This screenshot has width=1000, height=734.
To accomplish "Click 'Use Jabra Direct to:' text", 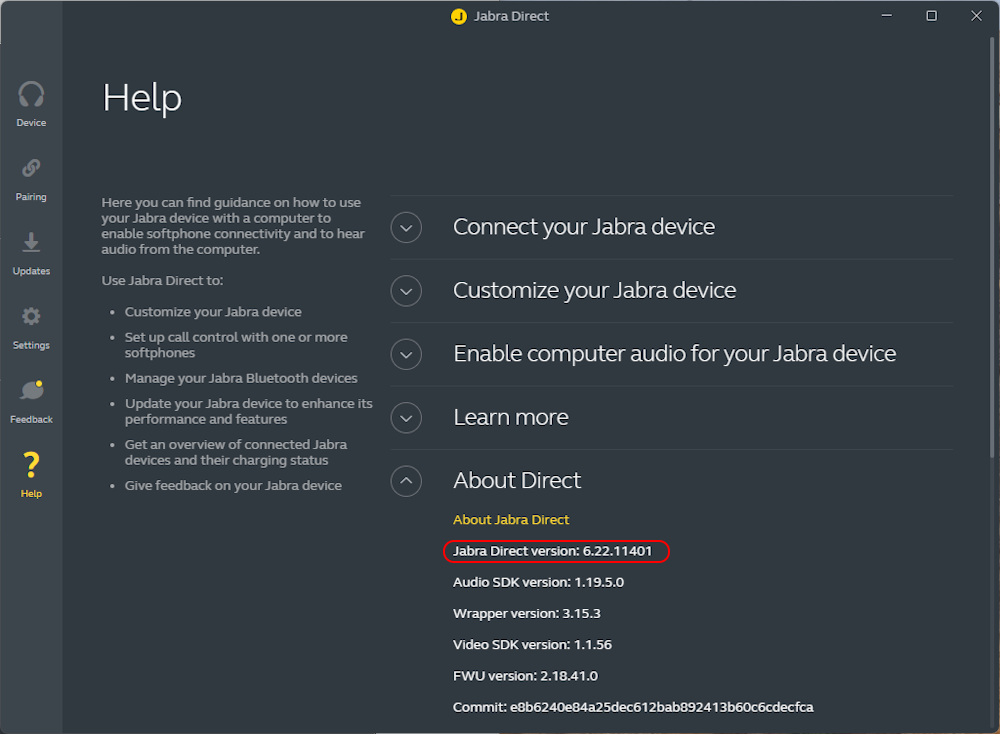I will point(163,281).
